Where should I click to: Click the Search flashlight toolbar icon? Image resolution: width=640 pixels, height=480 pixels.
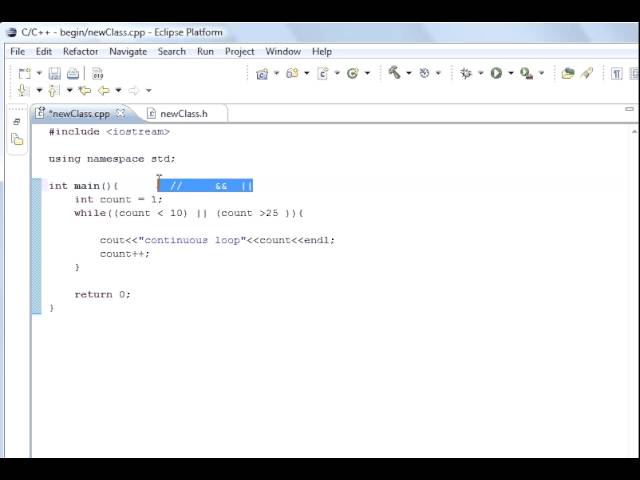(587, 73)
